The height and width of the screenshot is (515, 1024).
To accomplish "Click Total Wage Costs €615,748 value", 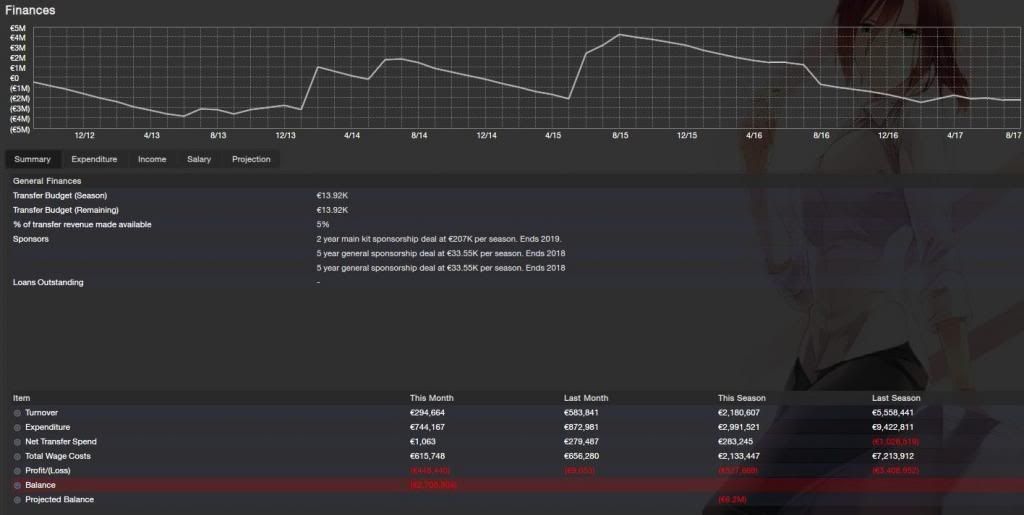I will click(x=427, y=456).
